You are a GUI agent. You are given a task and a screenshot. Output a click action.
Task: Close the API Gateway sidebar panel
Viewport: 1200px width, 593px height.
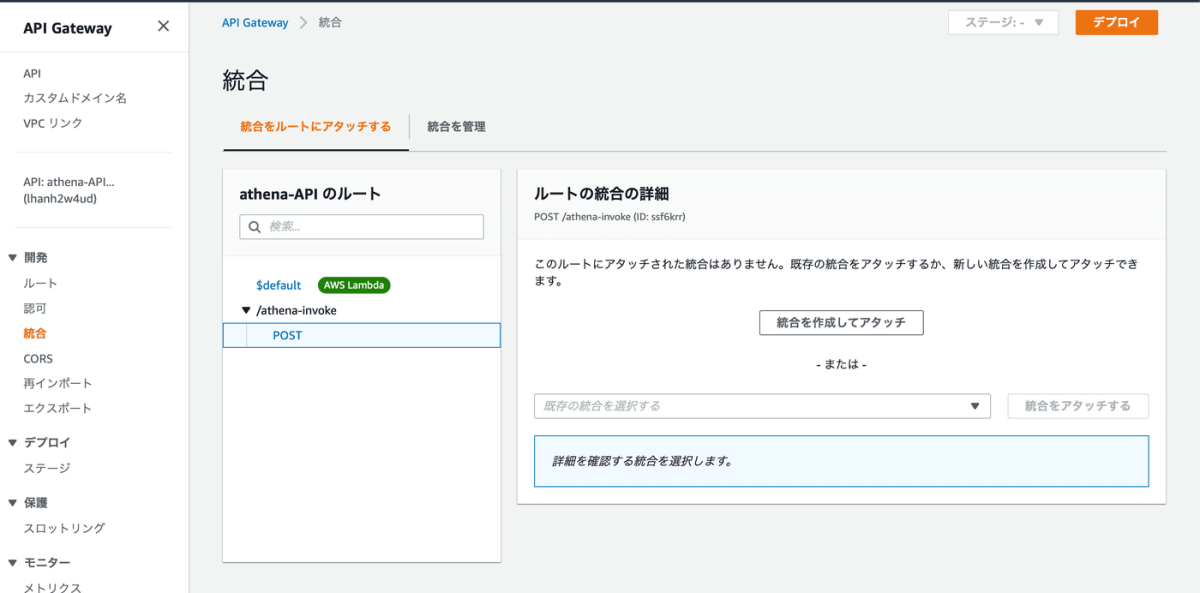pos(163,27)
